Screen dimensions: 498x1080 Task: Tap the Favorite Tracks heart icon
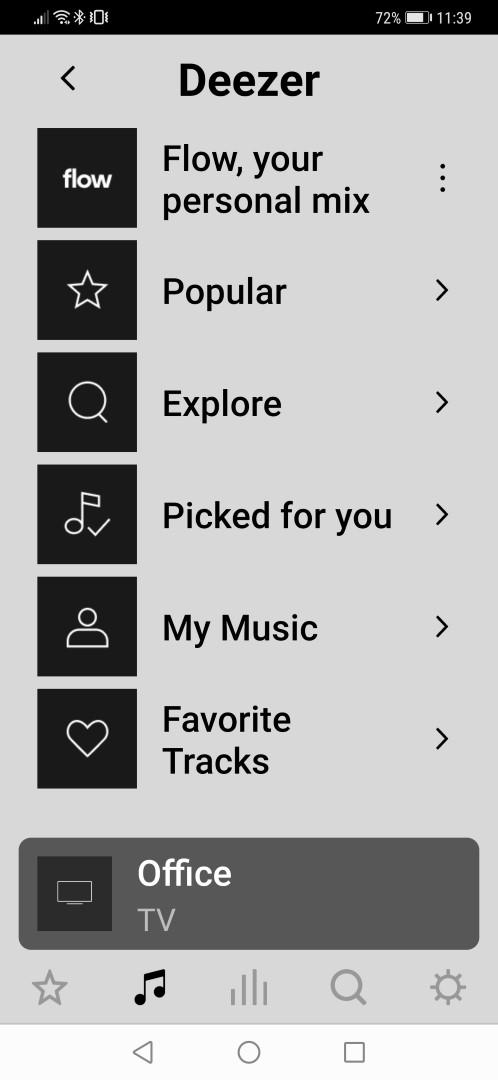pyautogui.click(x=87, y=738)
